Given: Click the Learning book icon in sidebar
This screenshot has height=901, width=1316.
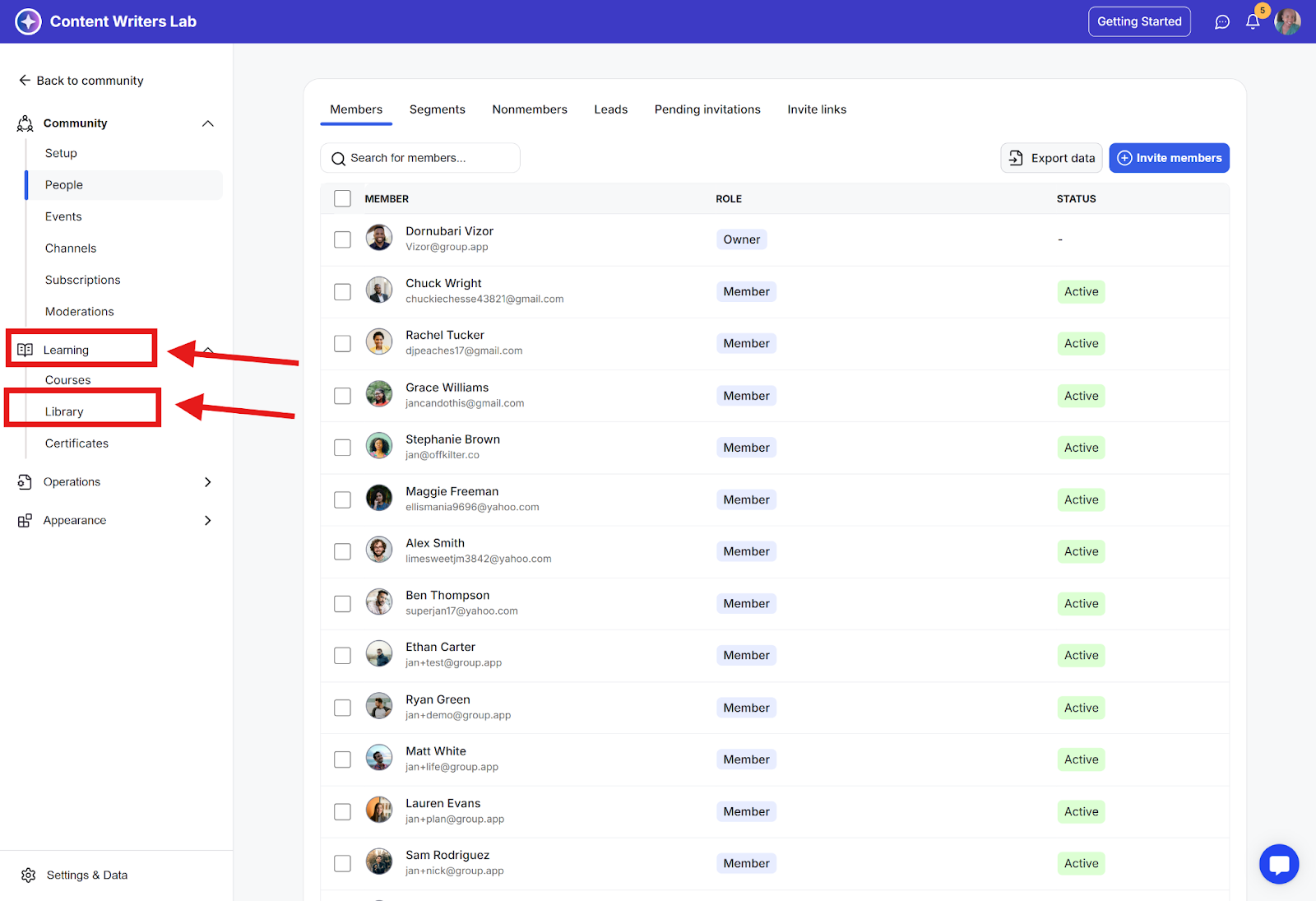Looking at the screenshot, I should coord(25,350).
